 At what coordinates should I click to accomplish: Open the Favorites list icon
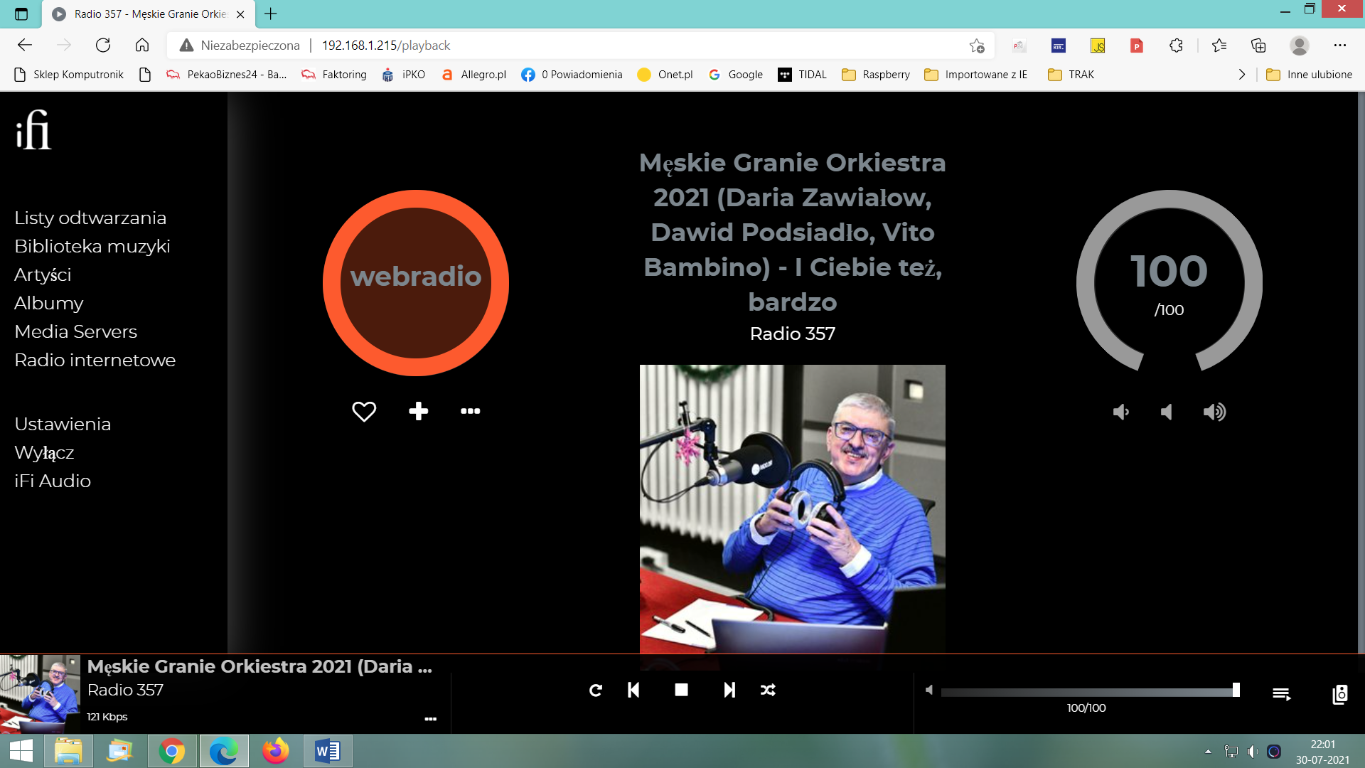[x=1218, y=45]
